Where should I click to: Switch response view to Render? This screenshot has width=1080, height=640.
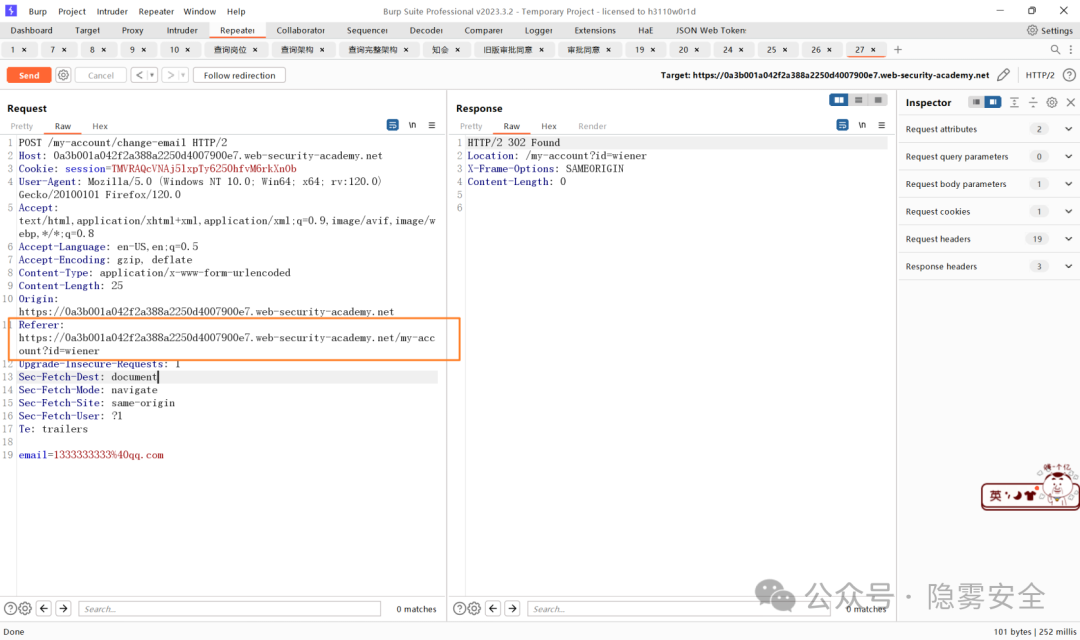[592, 126]
